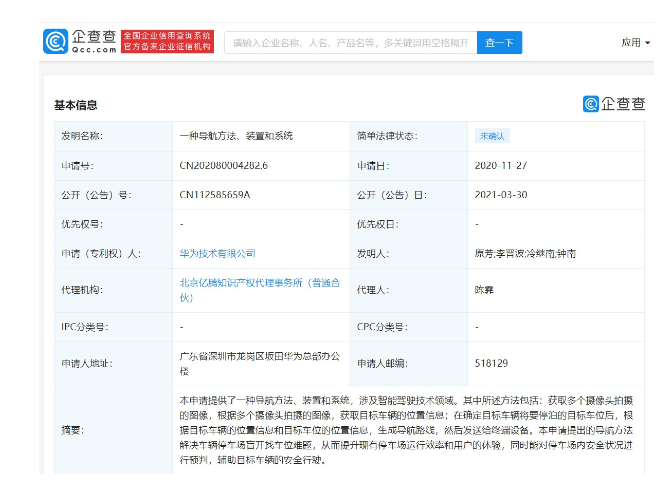Click the 代理机构 field label
Image resolution: width=667 pixels, height=492 pixels.
pyautogui.click(x=82, y=290)
